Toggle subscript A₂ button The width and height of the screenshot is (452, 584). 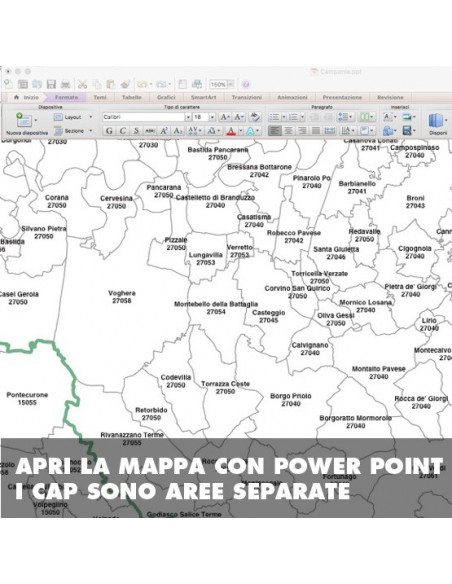point(178,131)
